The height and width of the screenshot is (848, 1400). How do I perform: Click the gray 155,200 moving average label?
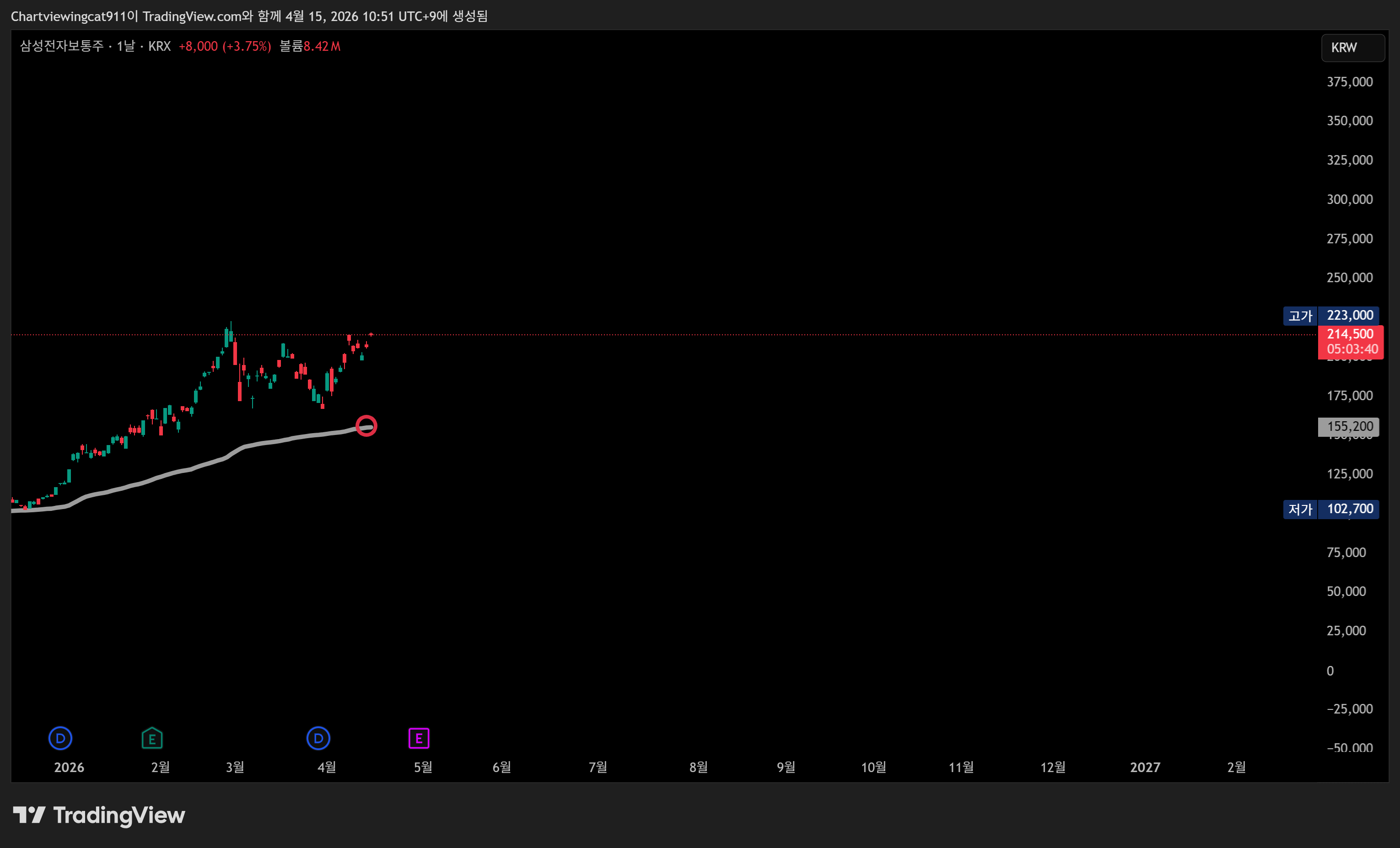(1348, 427)
